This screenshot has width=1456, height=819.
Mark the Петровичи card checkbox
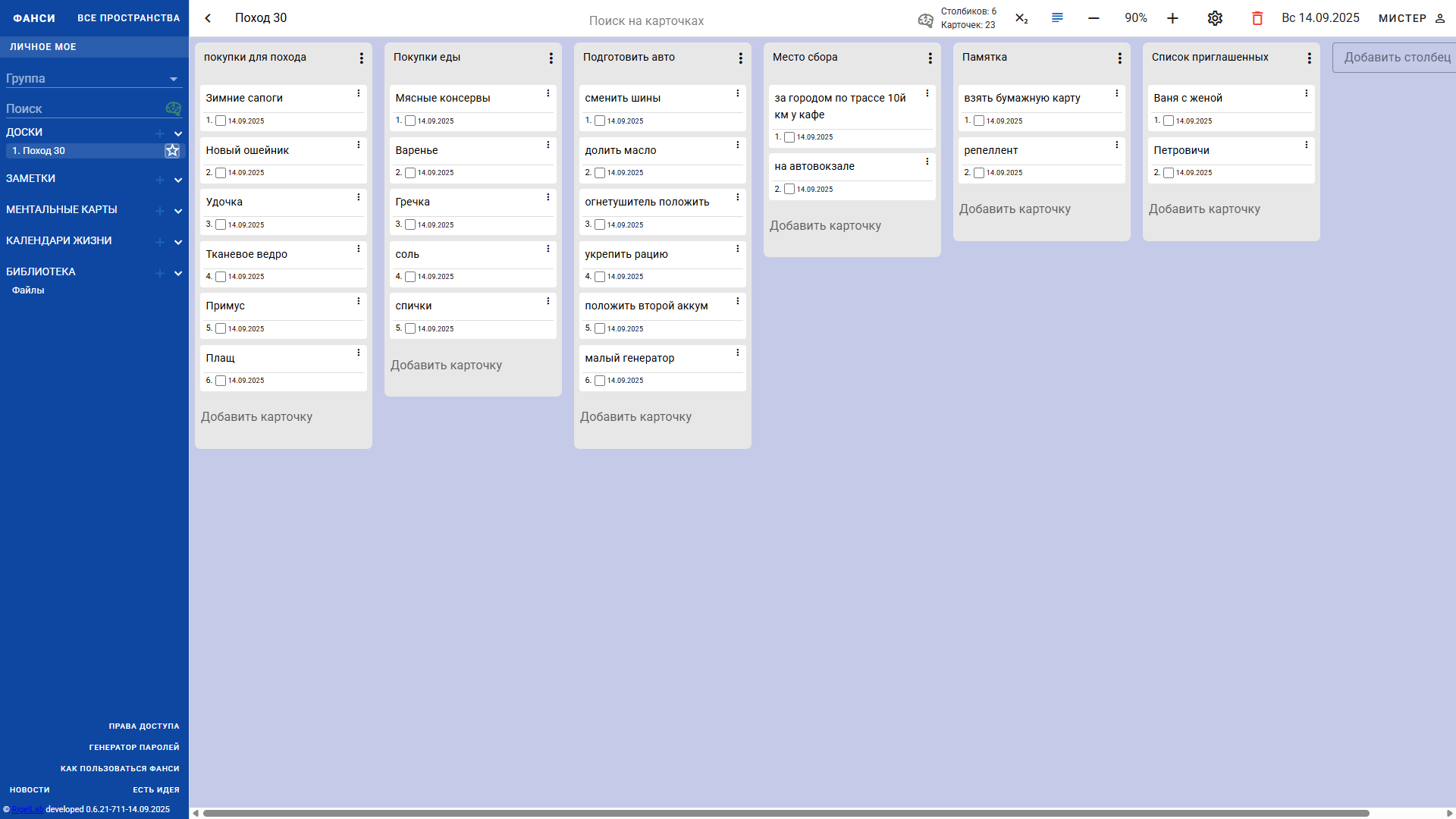[1169, 173]
